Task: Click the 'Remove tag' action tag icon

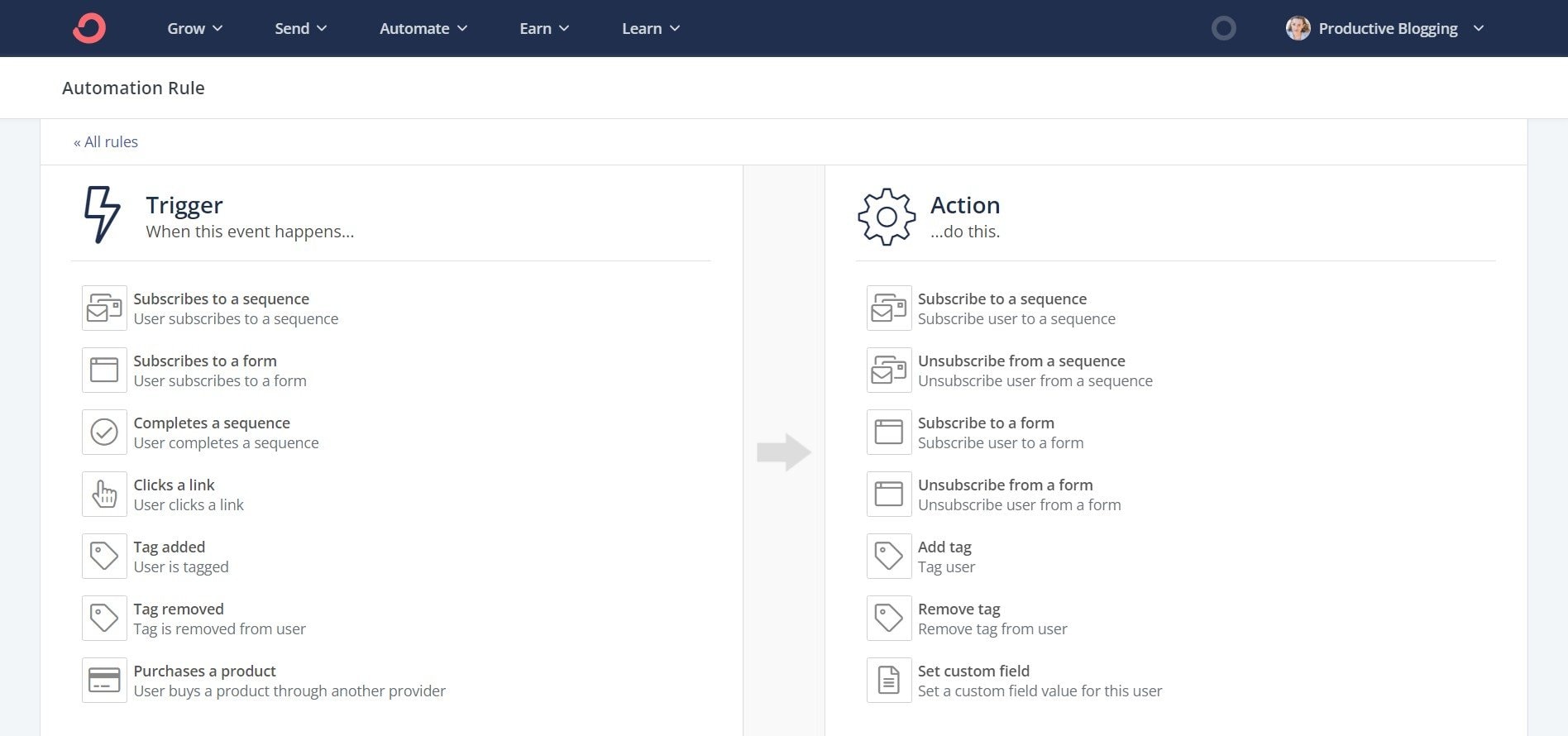Action: click(889, 618)
